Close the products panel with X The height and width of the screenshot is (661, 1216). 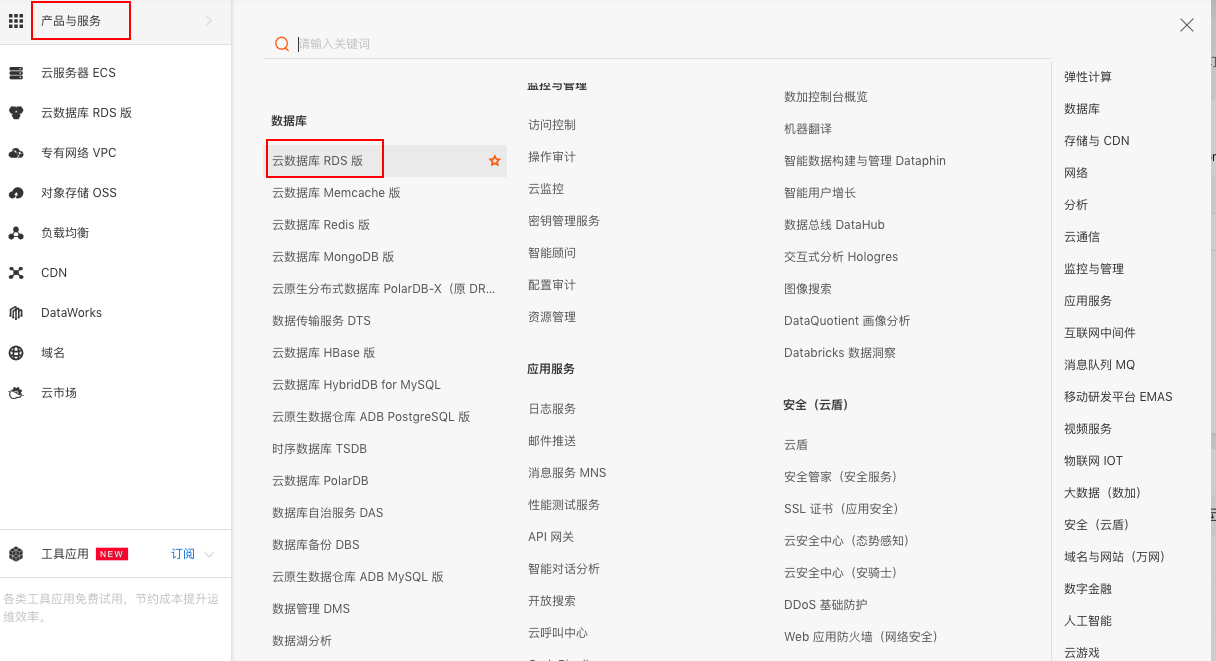pos(1187,26)
